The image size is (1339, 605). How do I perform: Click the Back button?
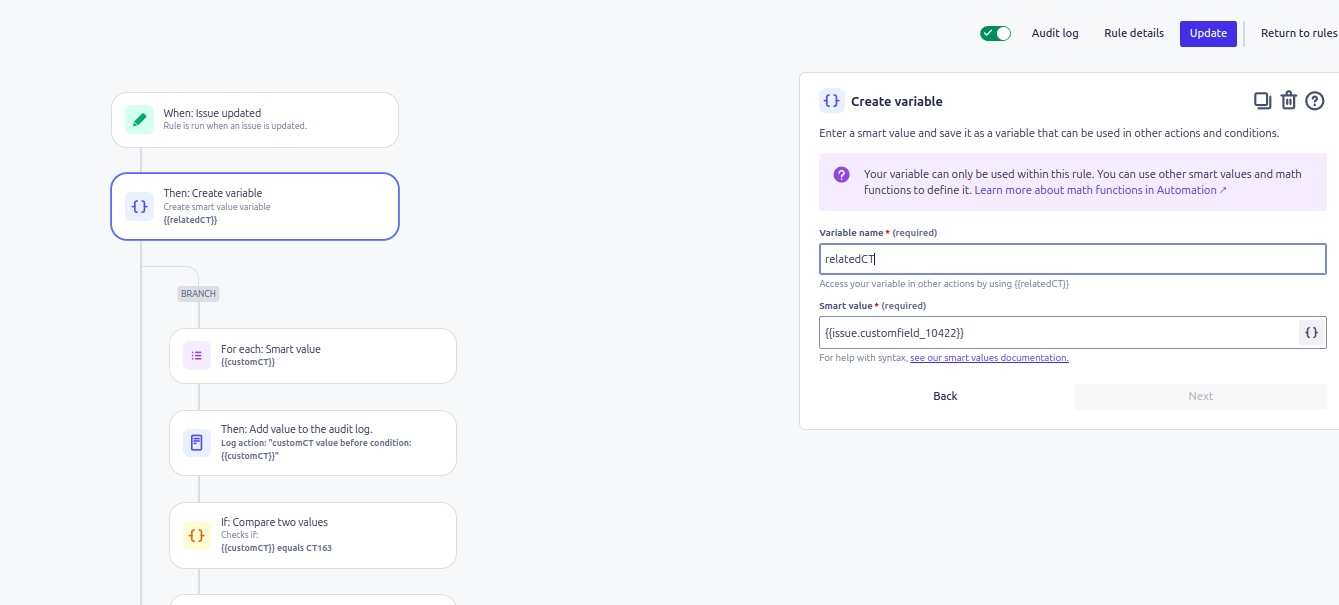(945, 396)
